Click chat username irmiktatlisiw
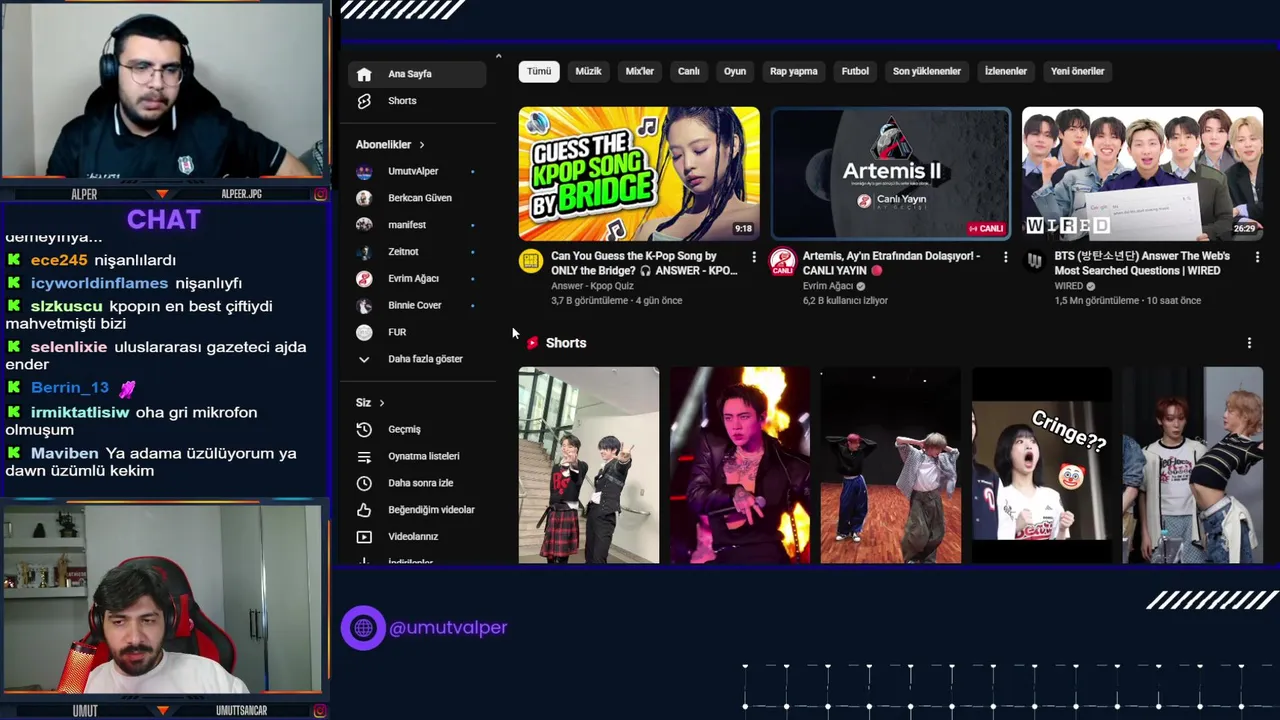Screen dimensions: 1280x720 pos(80,413)
